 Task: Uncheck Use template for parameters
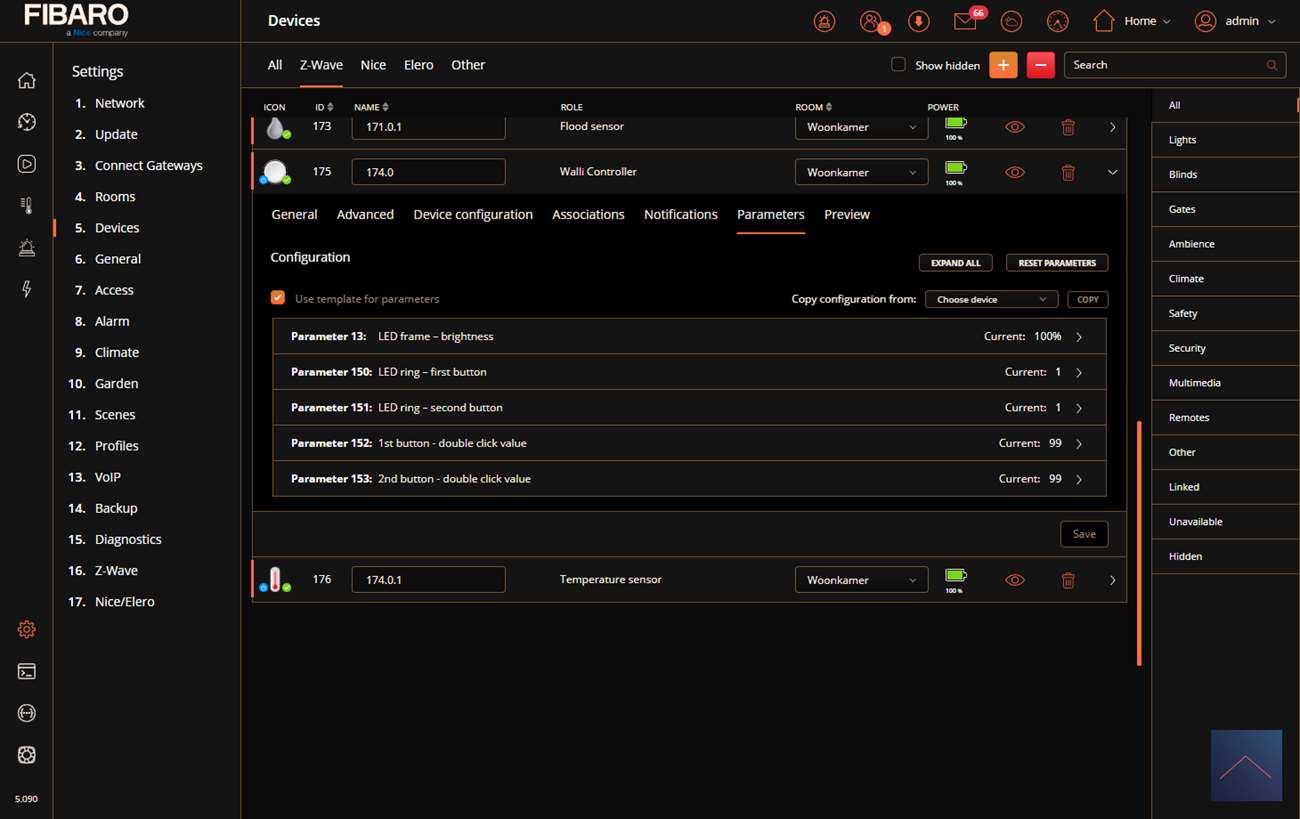point(278,298)
